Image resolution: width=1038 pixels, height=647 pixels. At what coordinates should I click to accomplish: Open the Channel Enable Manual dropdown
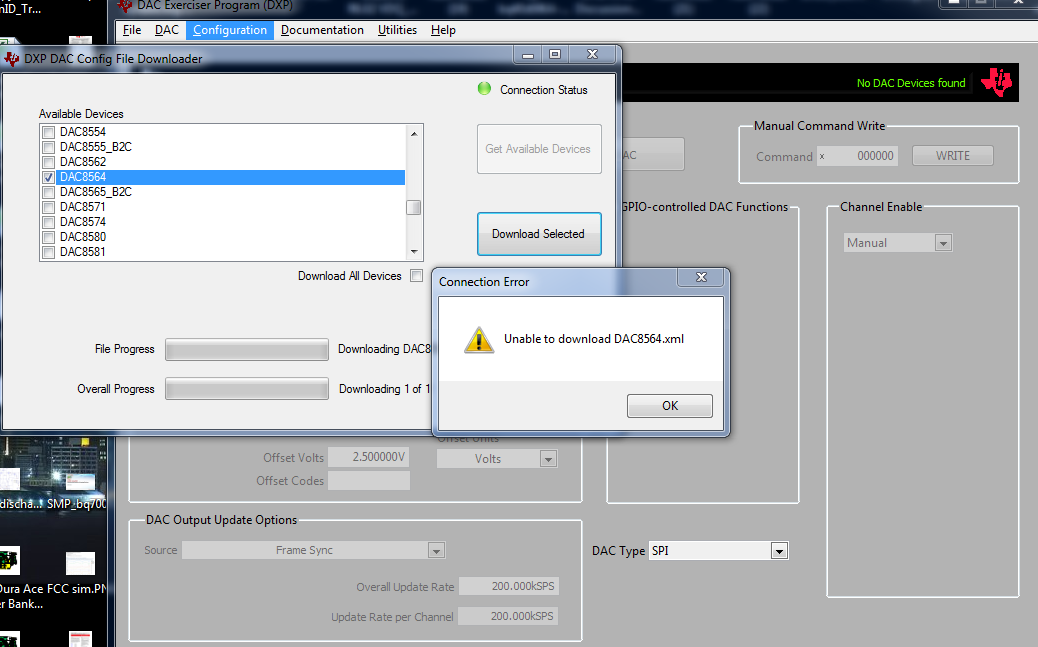[x=943, y=243]
